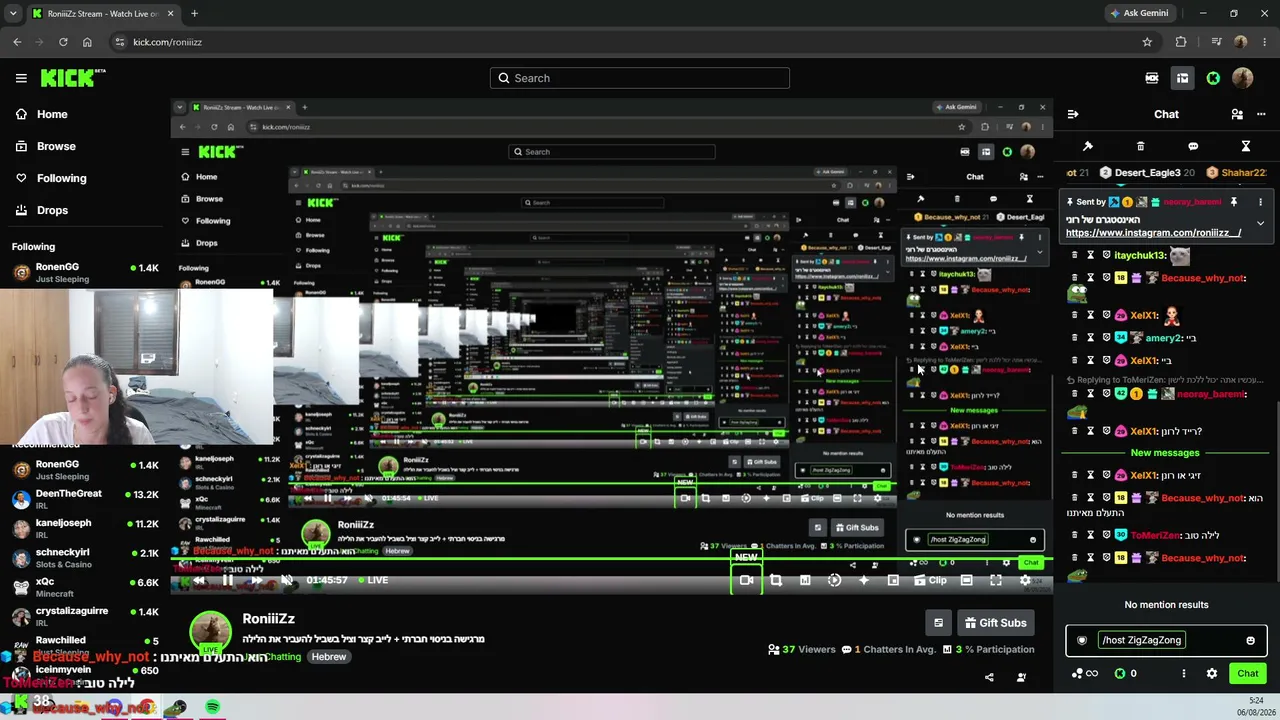
Task: Collapse the pinned message with the chevron
Action: pyautogui.click(x=1260, y=223)
